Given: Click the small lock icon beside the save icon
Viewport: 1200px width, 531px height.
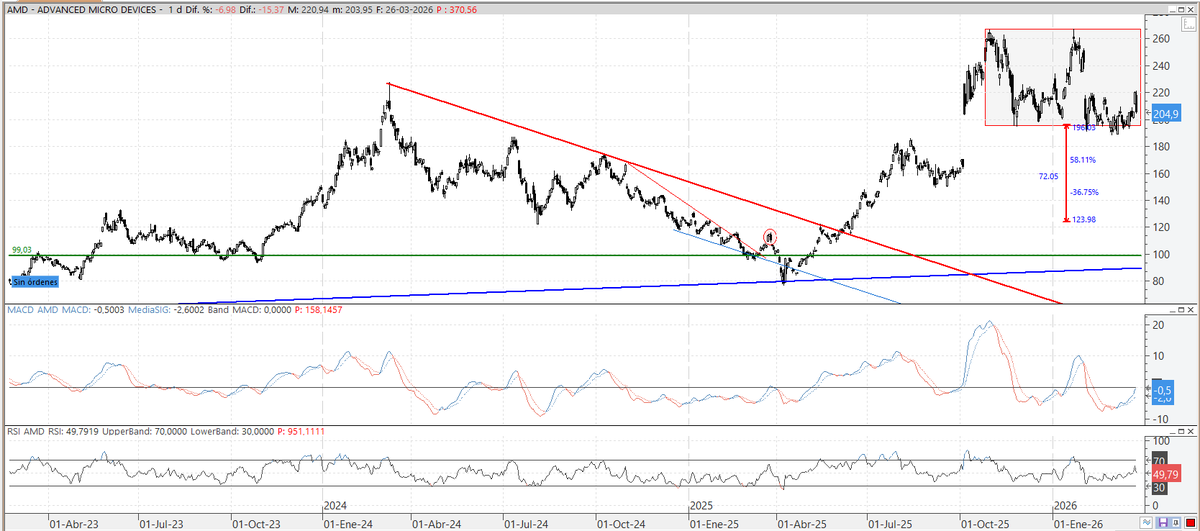Looking at the screenshot, I should click(1175, 522).
